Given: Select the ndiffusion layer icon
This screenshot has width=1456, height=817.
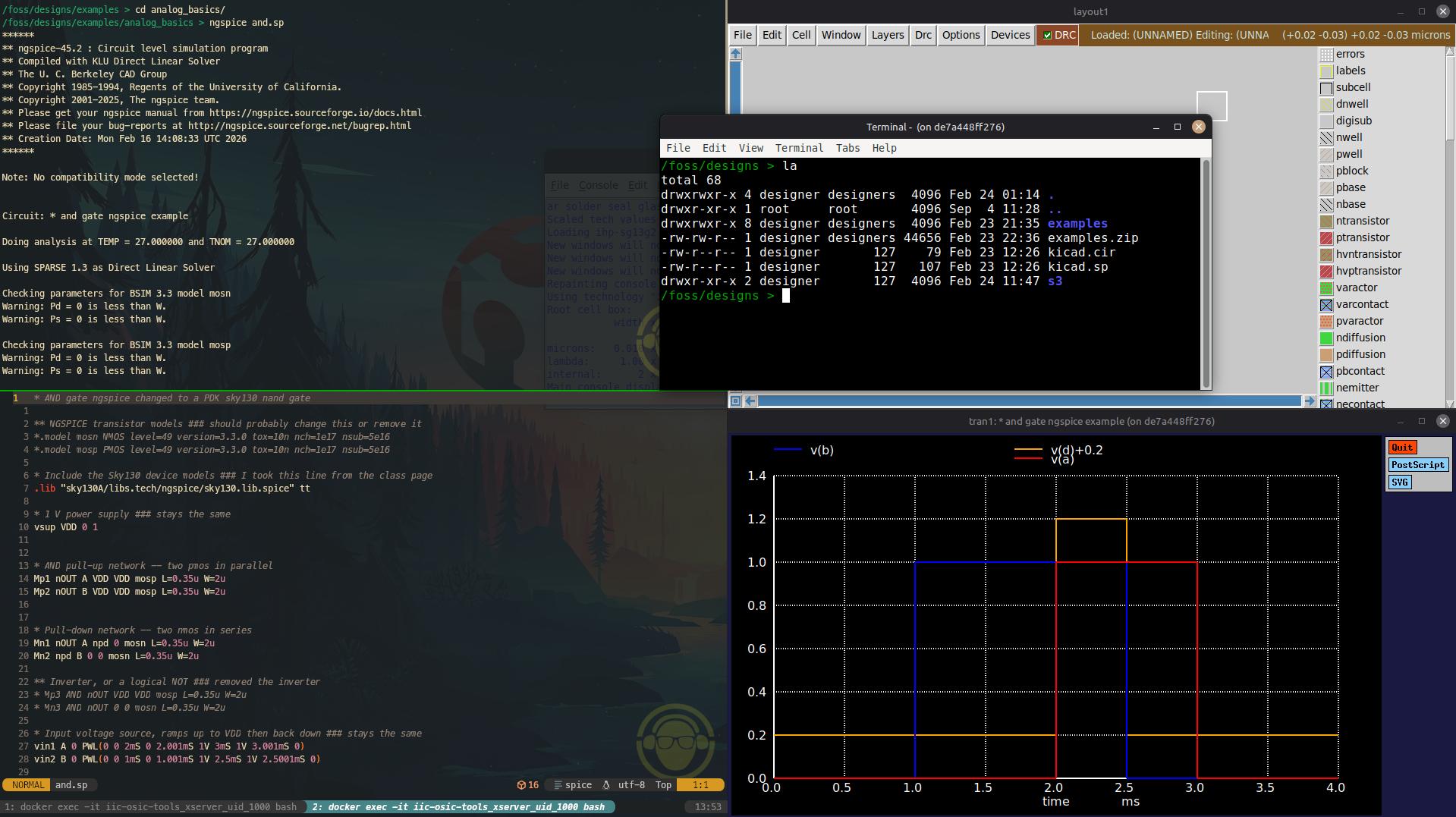Looking at the screenshot, I should pos(1326,338).
